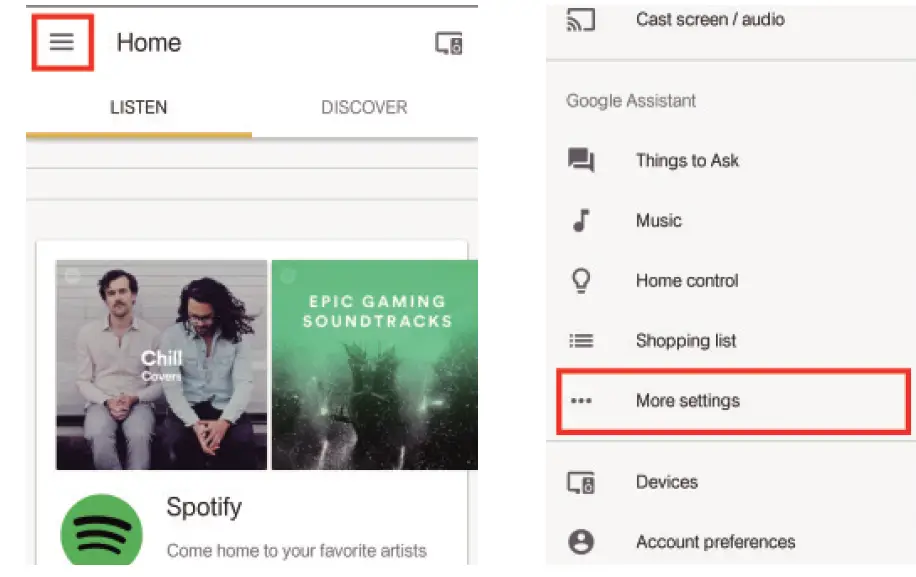Tap the devices icon beside Home title
The height and width of the screenshot is (577, 916).
click(x=448, y=43)
